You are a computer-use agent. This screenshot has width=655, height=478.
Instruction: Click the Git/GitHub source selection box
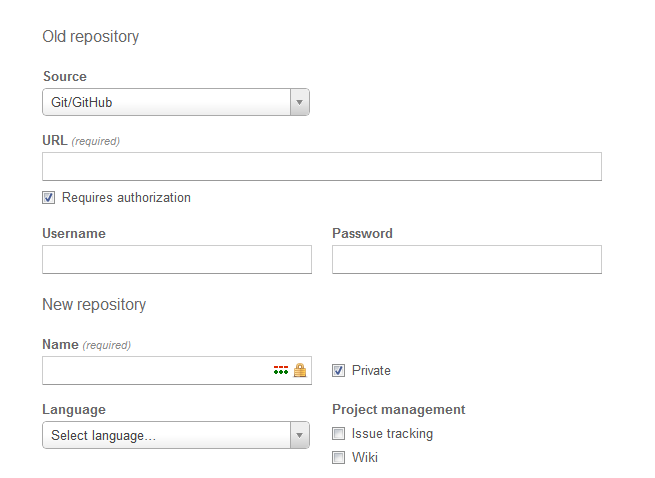coord(176,102)
